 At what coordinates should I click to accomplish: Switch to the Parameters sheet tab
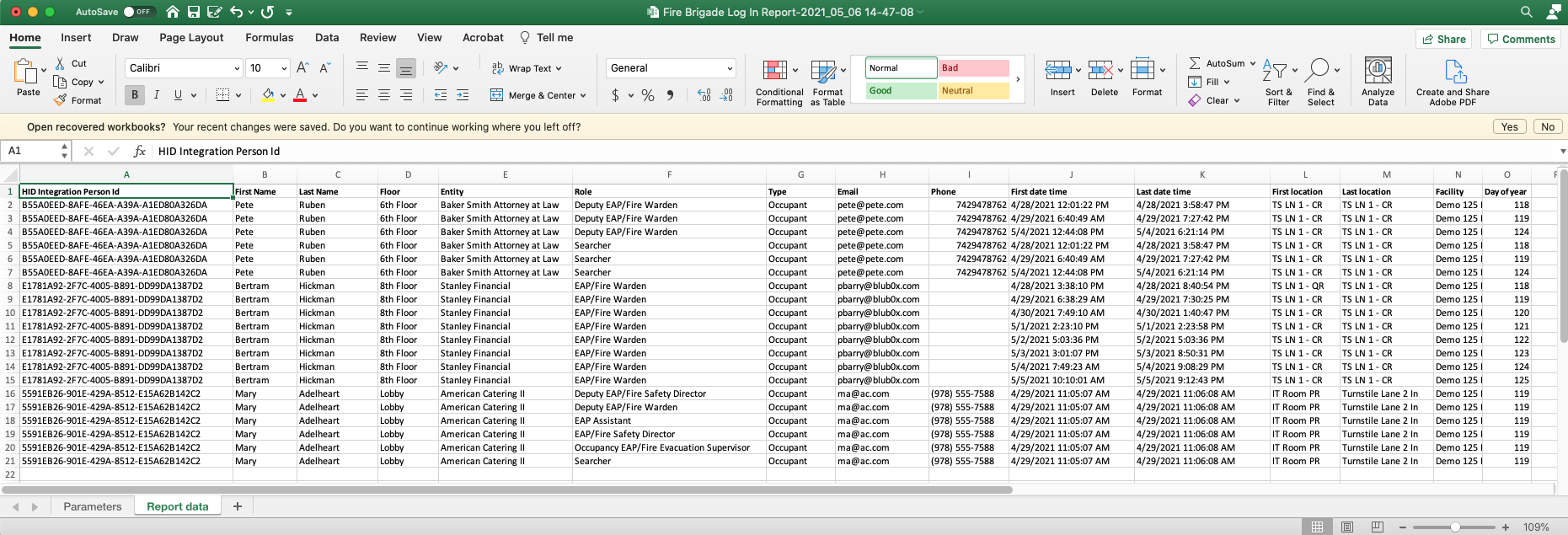93,506
